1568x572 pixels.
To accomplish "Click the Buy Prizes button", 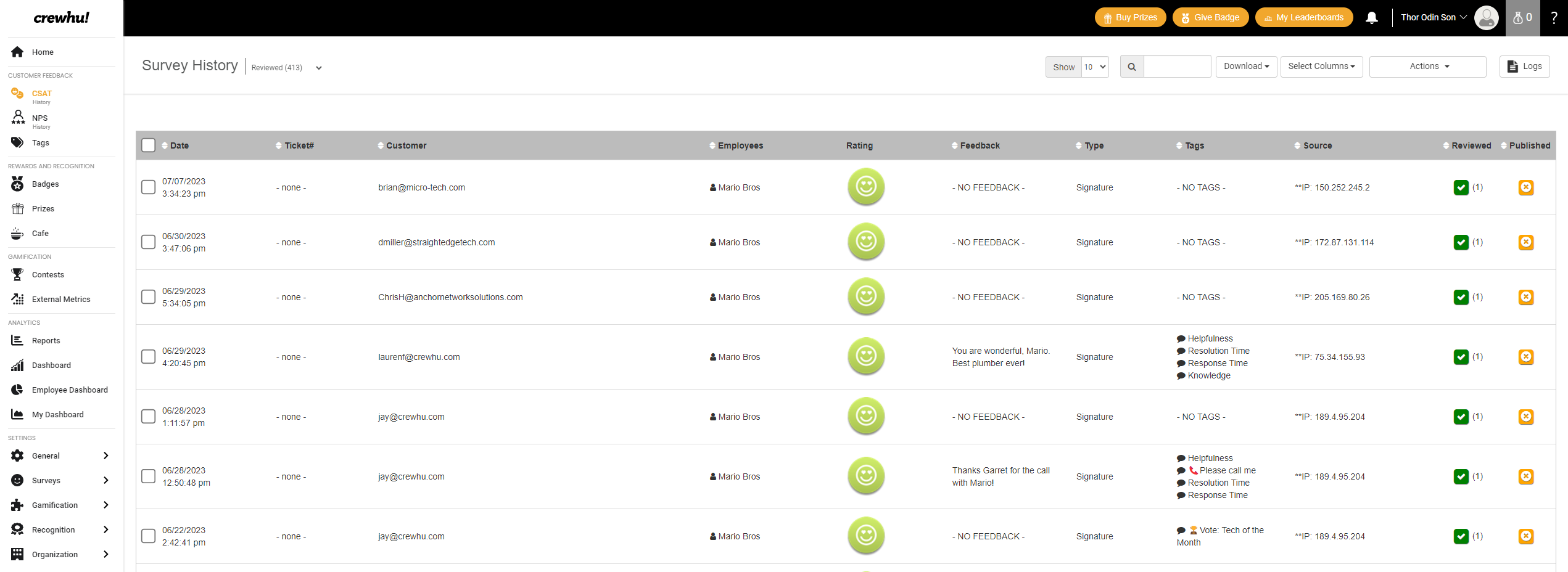I will (1130, 18).
